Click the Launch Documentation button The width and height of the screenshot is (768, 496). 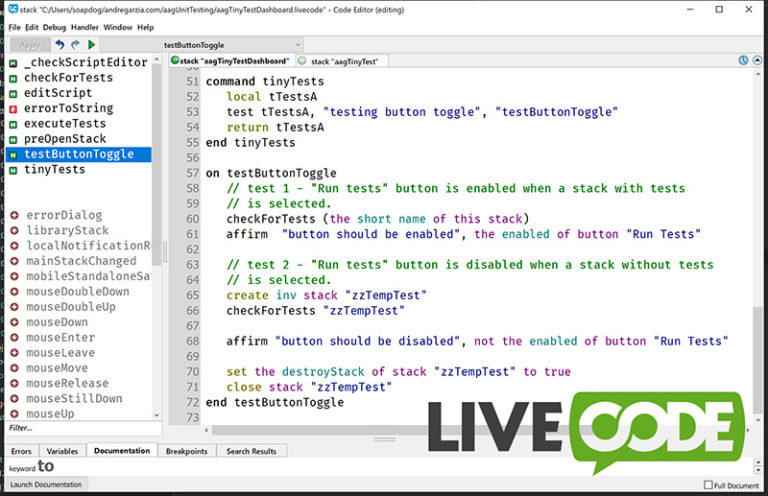(45, 485)
